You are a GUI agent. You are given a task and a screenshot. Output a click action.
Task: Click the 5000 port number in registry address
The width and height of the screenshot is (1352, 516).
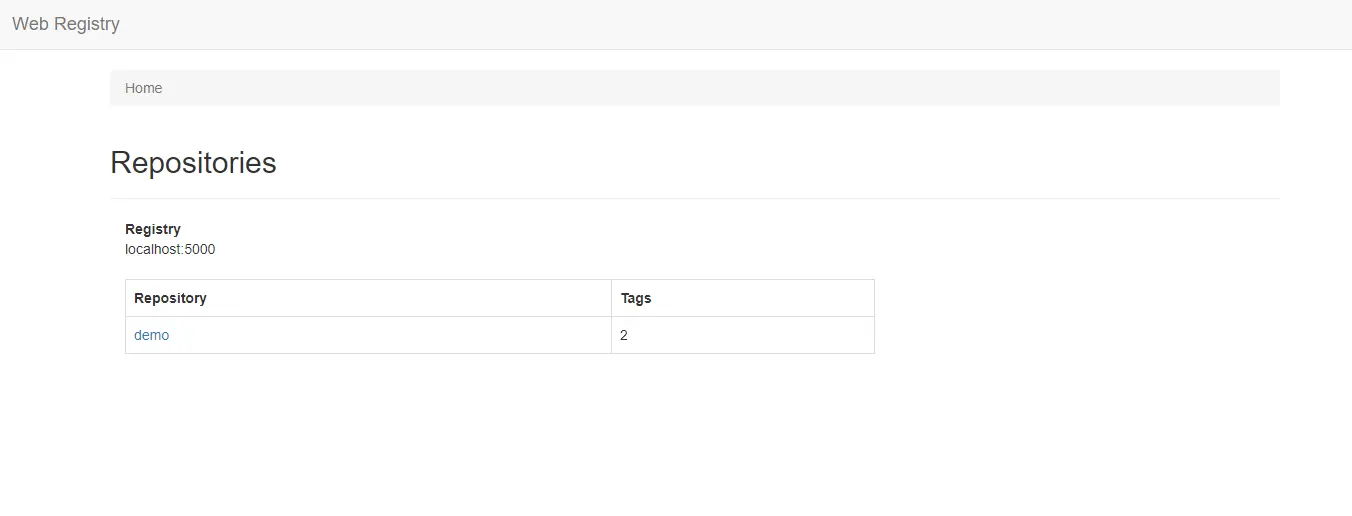(x=200, y=249)
